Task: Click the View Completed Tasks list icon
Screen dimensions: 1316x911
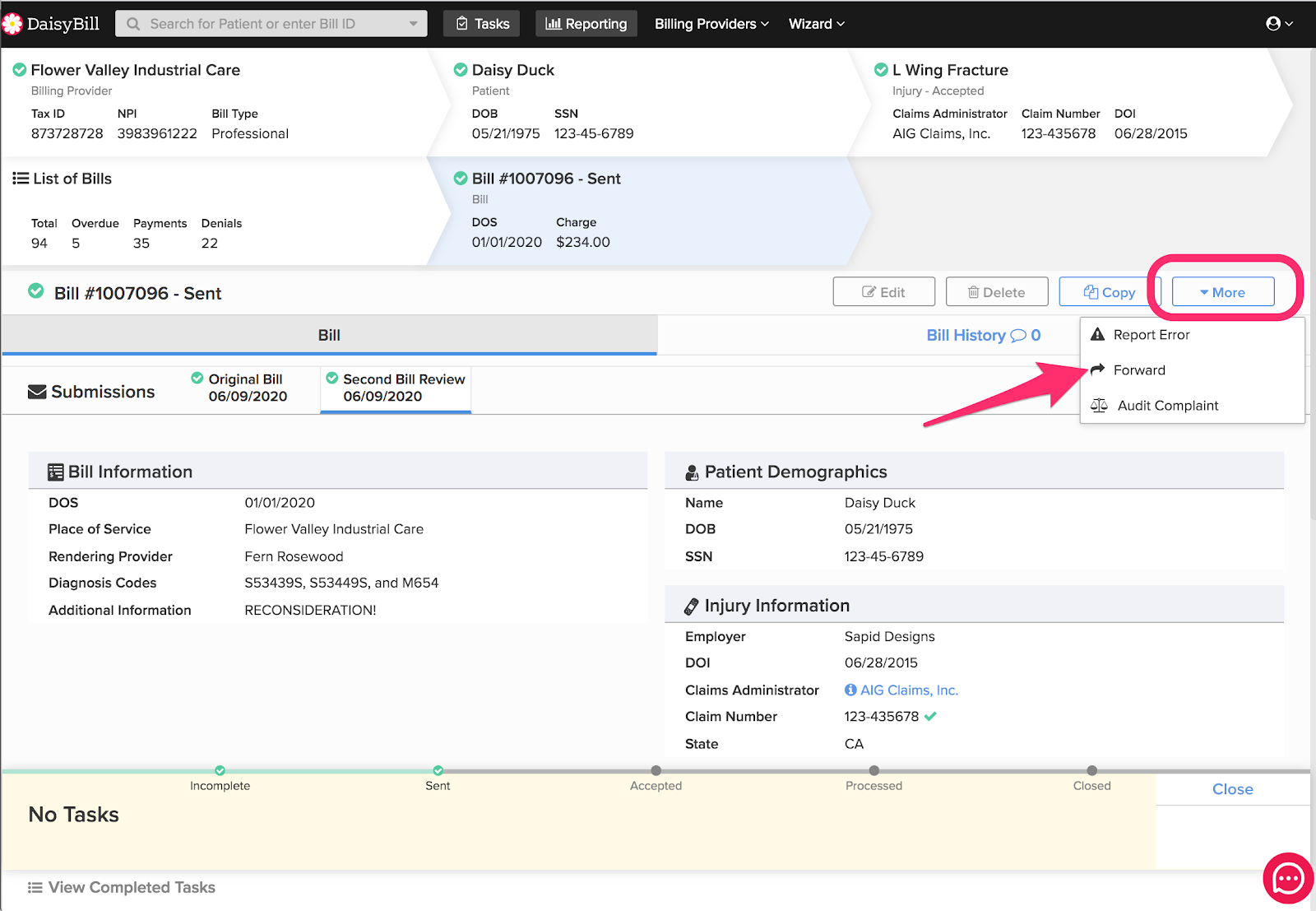Action: click(35, 887)
